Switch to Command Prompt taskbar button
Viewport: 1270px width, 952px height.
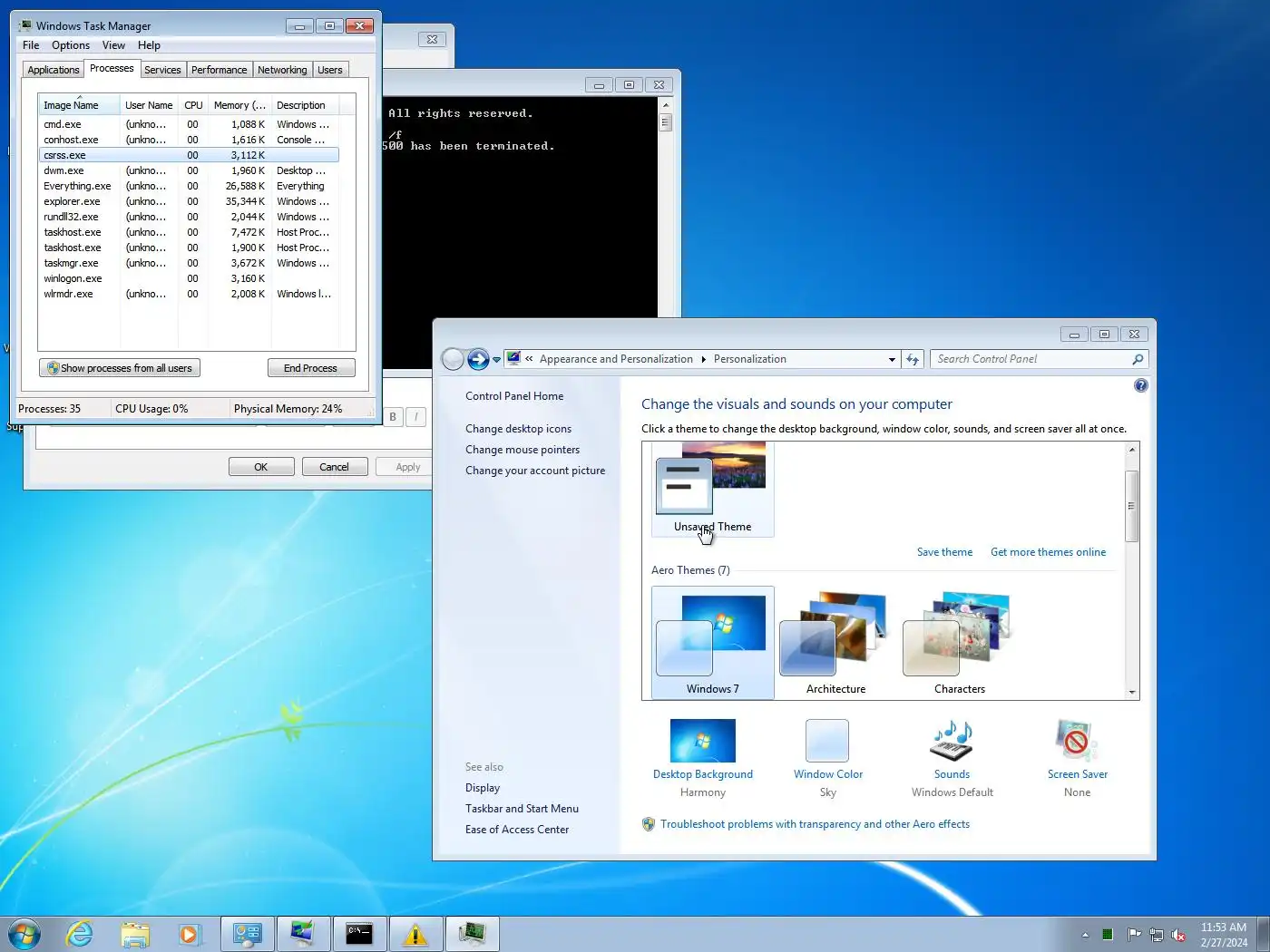(x=359, y=934)
